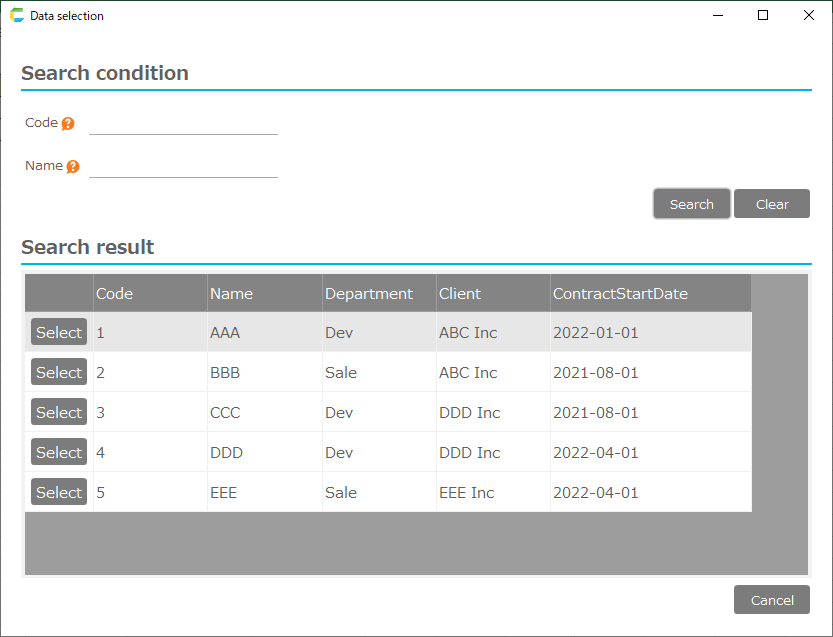Click the help icon next to Name
The width and height of the screenshot is (833, 637).
click(73, 167)
